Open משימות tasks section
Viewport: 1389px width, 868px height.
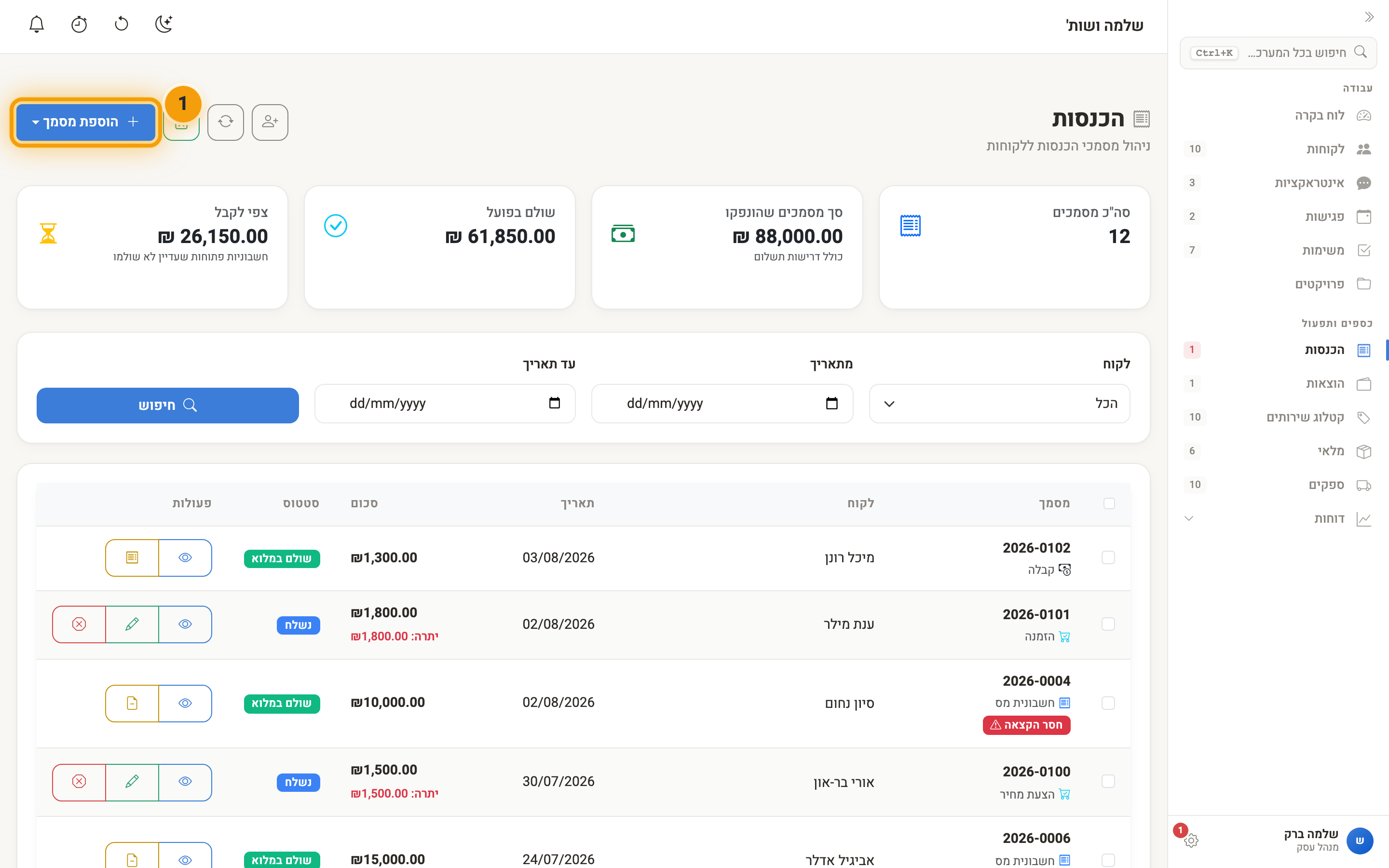(1278, 250)
